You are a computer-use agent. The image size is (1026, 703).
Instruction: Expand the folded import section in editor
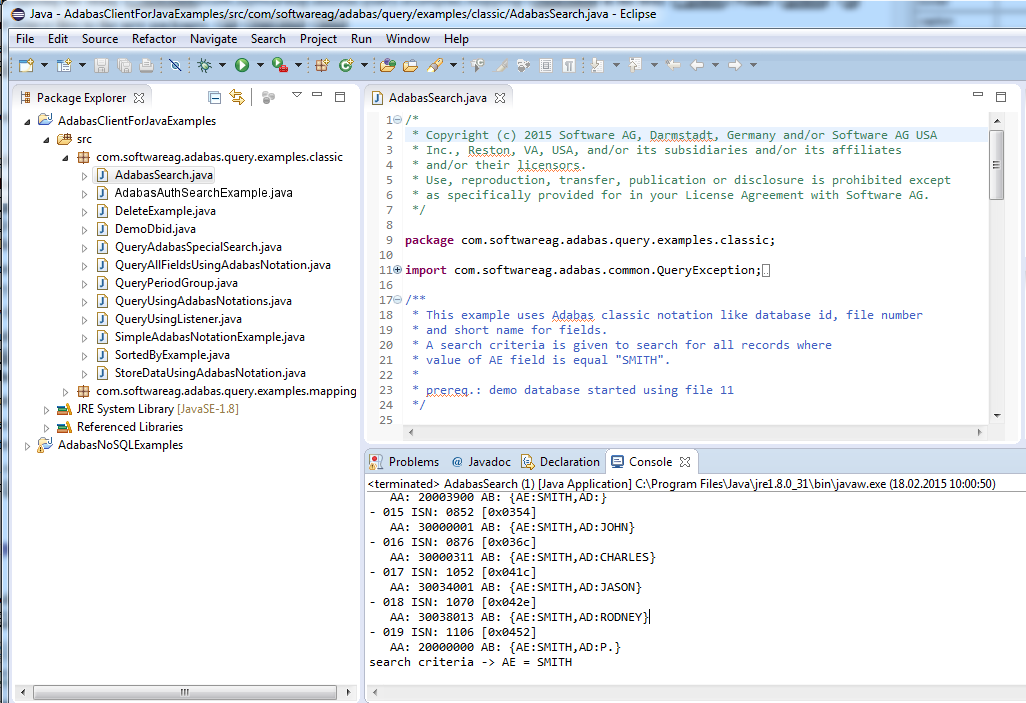(398, 270)
